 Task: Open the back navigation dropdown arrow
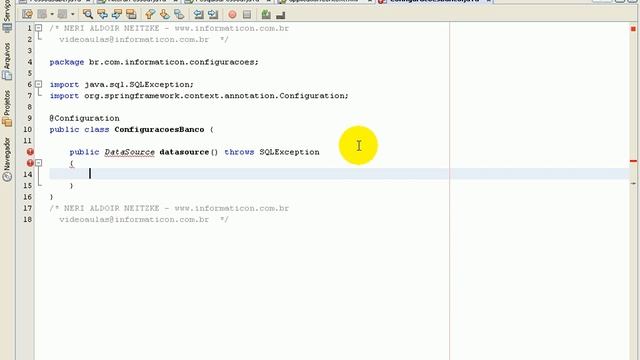[52, 14]
